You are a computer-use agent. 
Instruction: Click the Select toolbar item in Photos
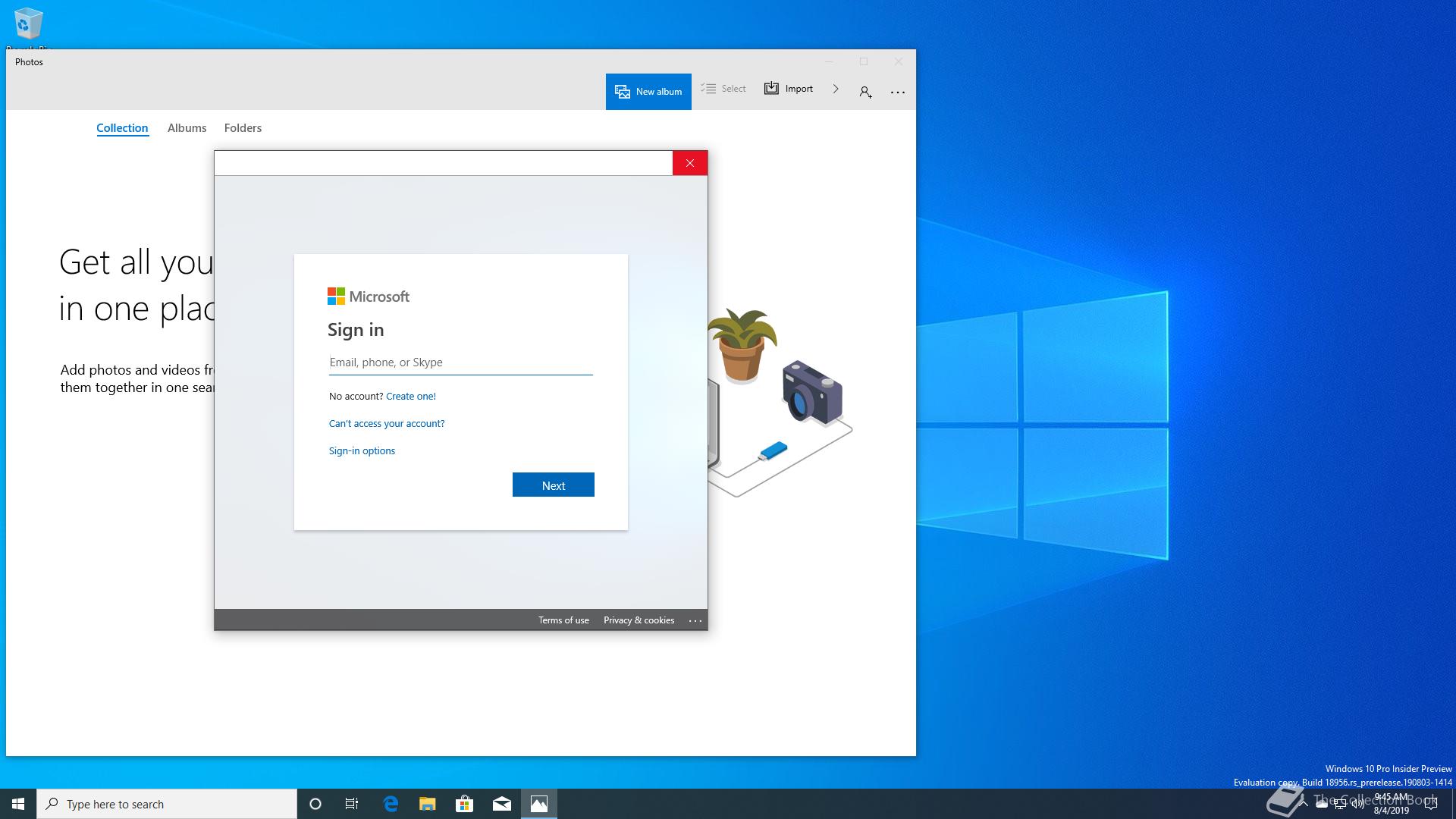[x=723, y=89]
